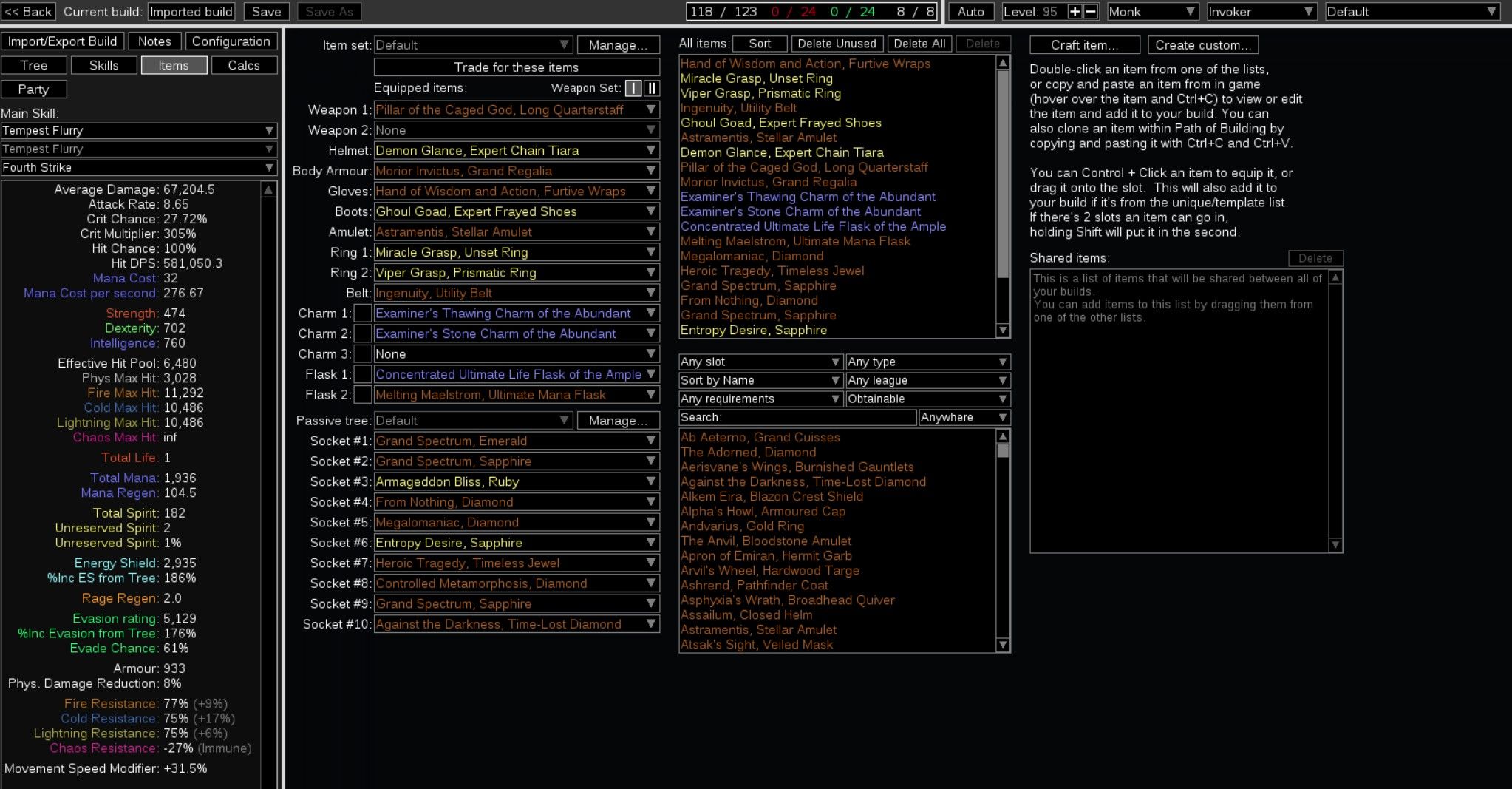Enable the Flask 1 checkbox
The width and height of the screenshot is (1512, 789).
pos(363,375)
